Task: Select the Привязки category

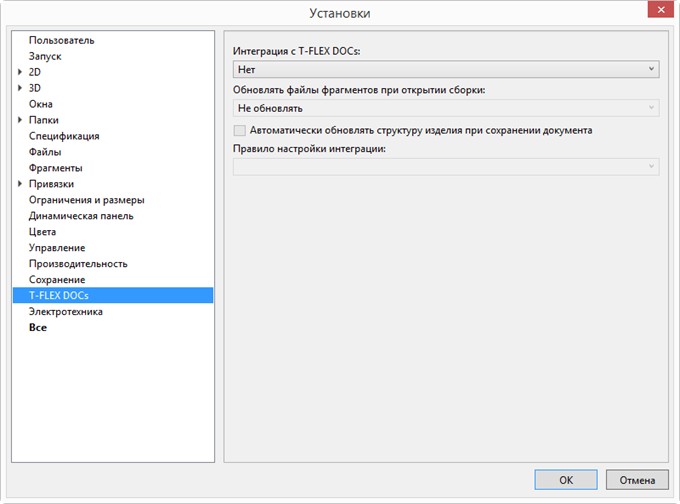Action: [51, 184]
